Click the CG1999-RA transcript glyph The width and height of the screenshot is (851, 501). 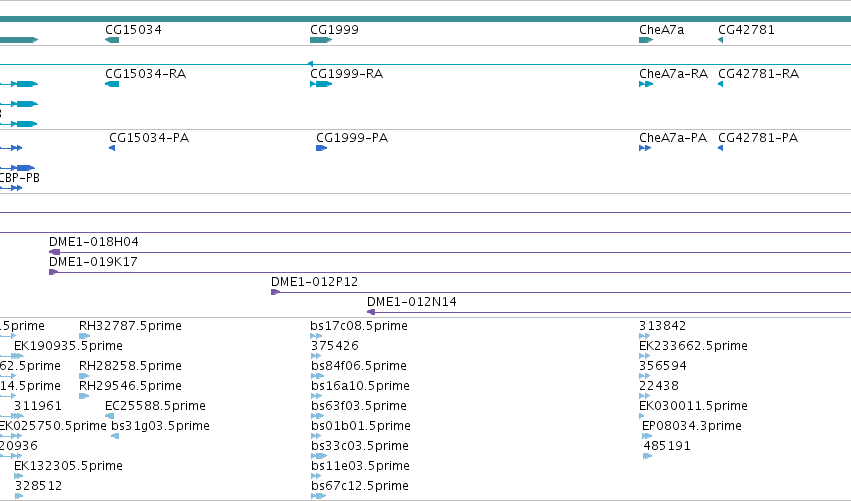pyautogui.click(x=321, y=84)
